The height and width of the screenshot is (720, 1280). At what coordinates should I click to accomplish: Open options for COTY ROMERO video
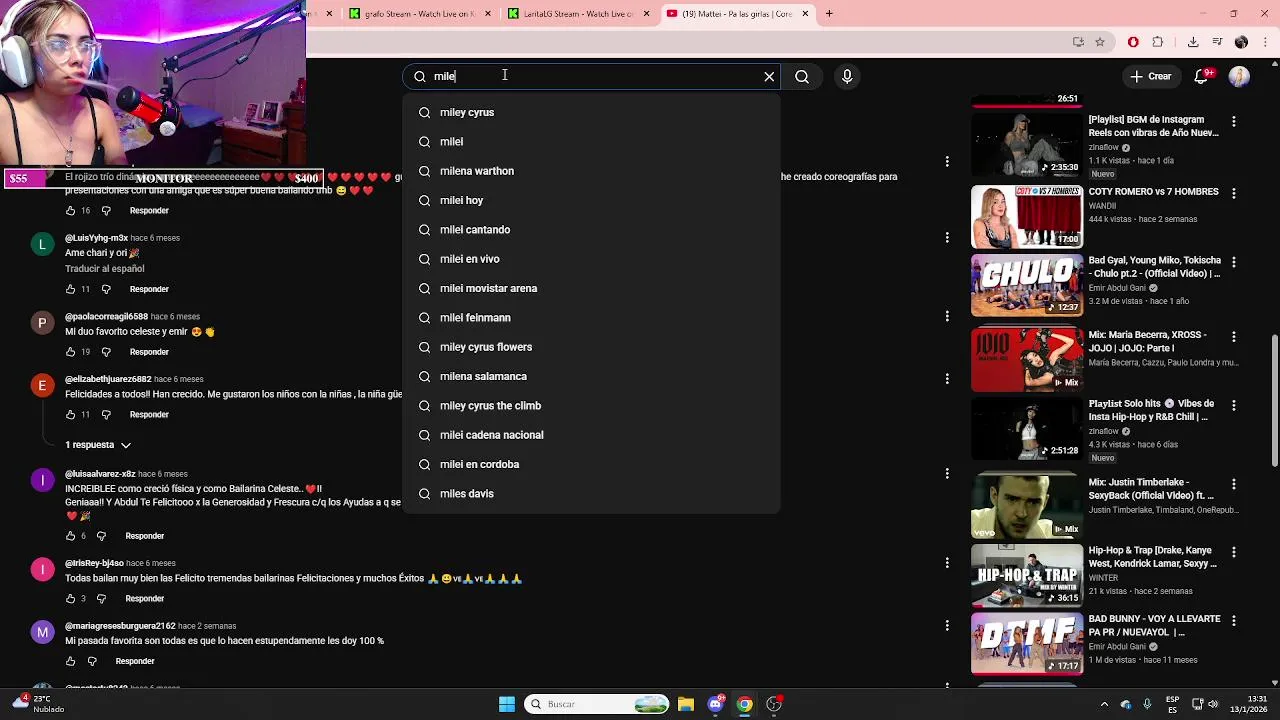[1233, 193]
